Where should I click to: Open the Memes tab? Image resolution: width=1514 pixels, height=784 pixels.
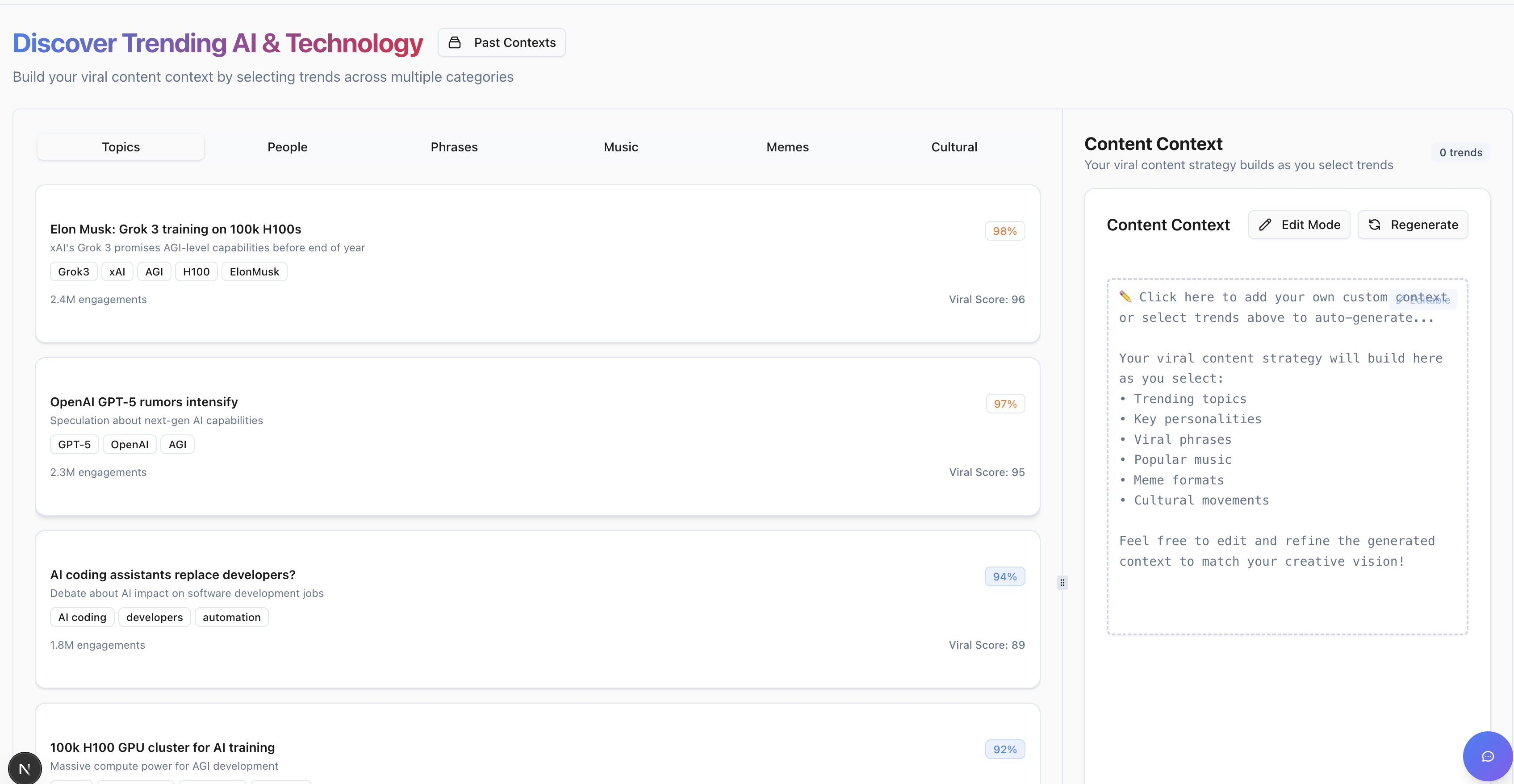[787, 147]
